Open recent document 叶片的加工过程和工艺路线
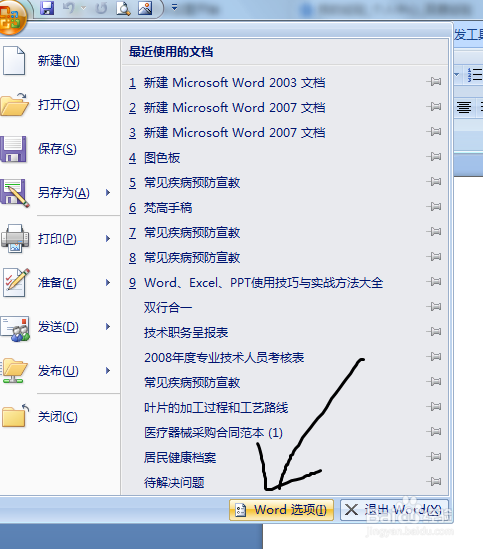 tap(285, 408)
